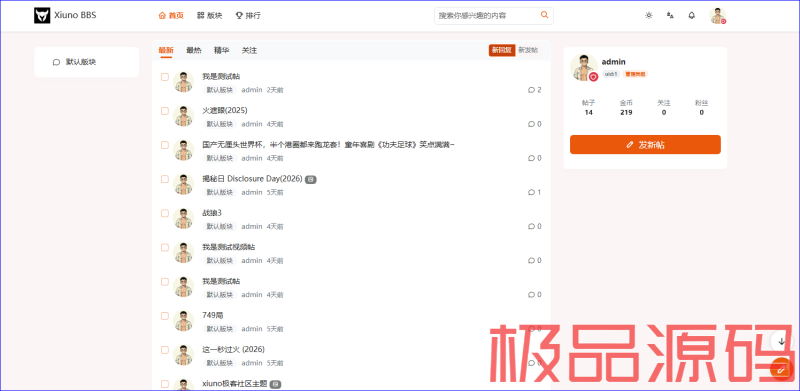800x391 pixels.
Task: Select the 最热 tab
Action: [x=194, y=50]
